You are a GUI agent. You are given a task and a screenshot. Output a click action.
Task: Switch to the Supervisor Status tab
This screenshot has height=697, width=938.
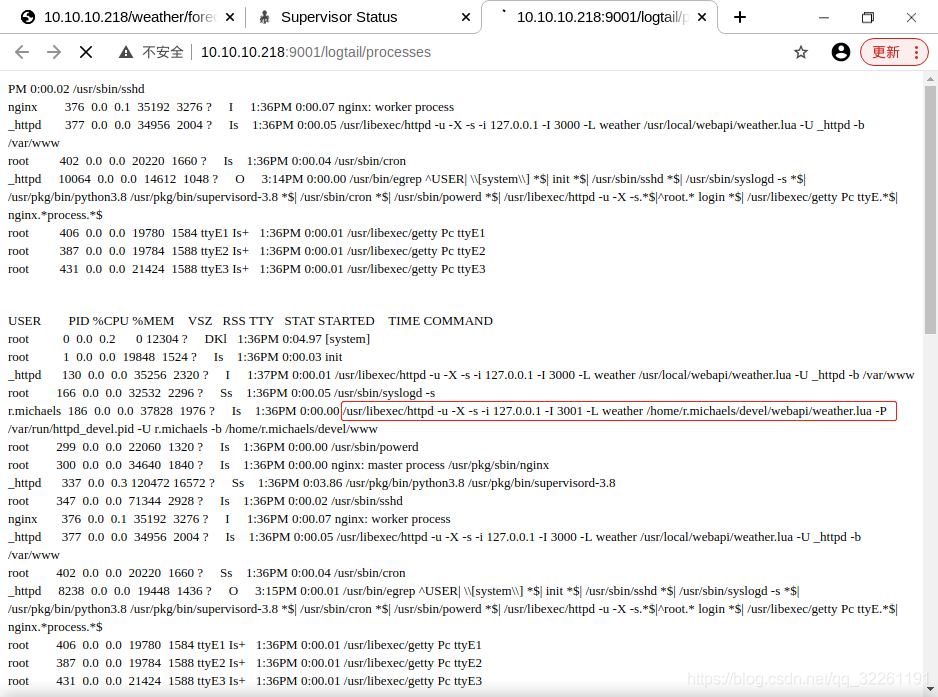pyautogui.click(x=364, y=17)
